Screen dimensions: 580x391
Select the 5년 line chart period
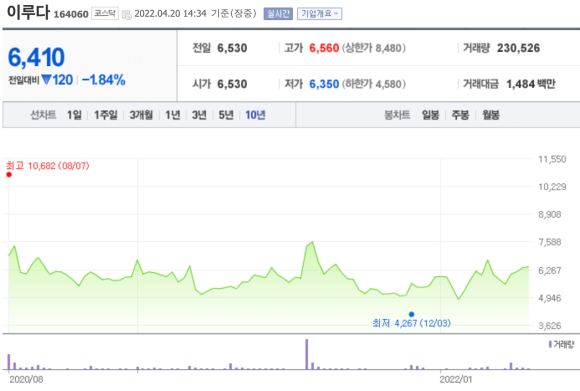(x=226, y=115)
